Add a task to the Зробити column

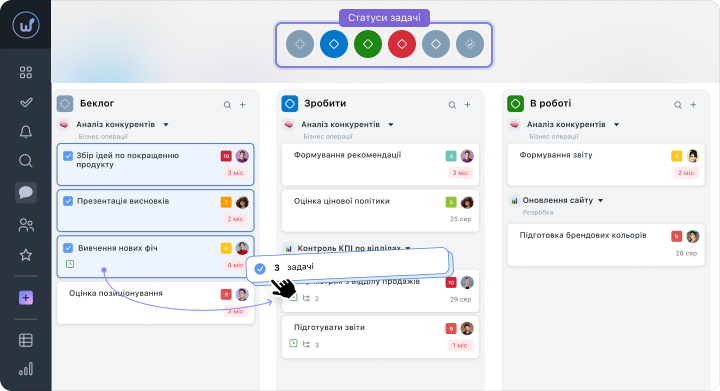[467, 105]
